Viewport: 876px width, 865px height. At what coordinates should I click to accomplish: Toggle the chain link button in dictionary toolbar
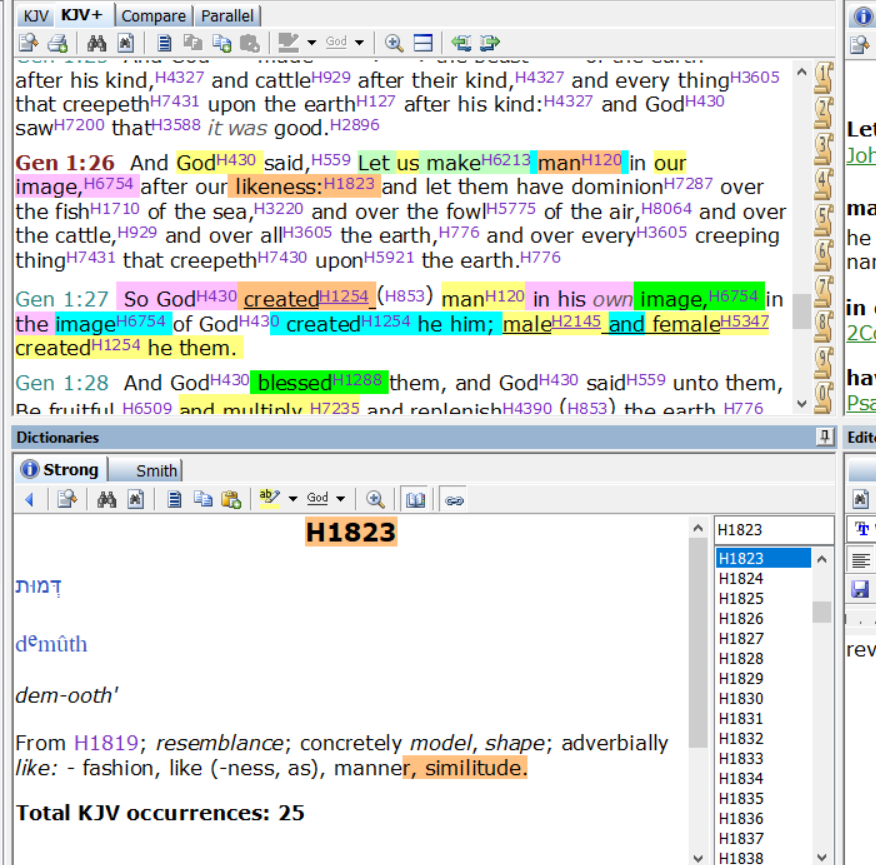point(454,500)
